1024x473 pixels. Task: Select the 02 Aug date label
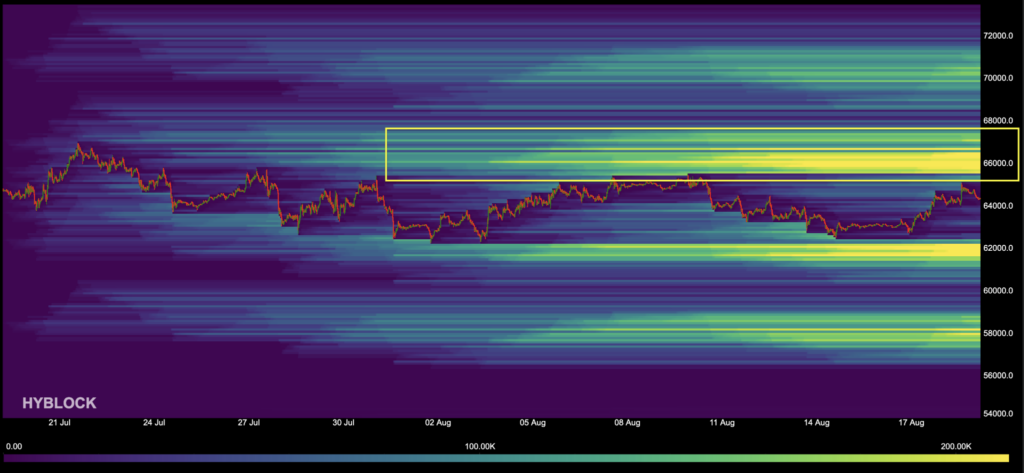click(x=438, y=423)
